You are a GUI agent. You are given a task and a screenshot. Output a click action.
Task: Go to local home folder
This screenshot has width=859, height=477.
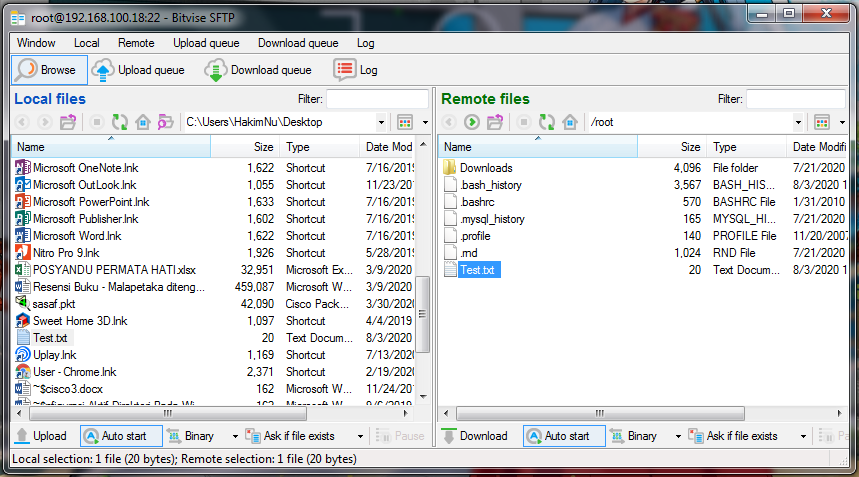(x=143, y=122)
